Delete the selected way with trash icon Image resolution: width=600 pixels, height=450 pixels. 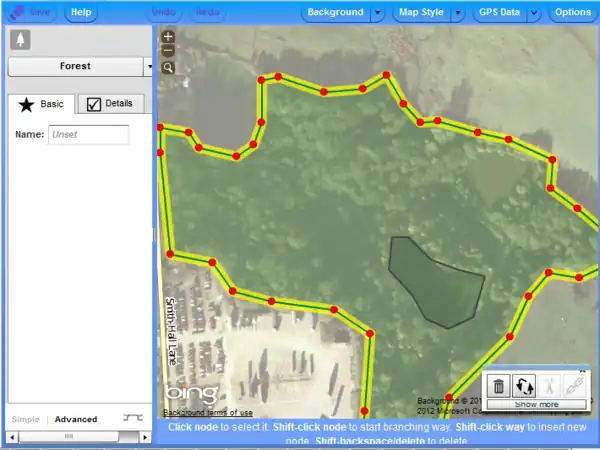pyautogui.click(x=498, y=385)
